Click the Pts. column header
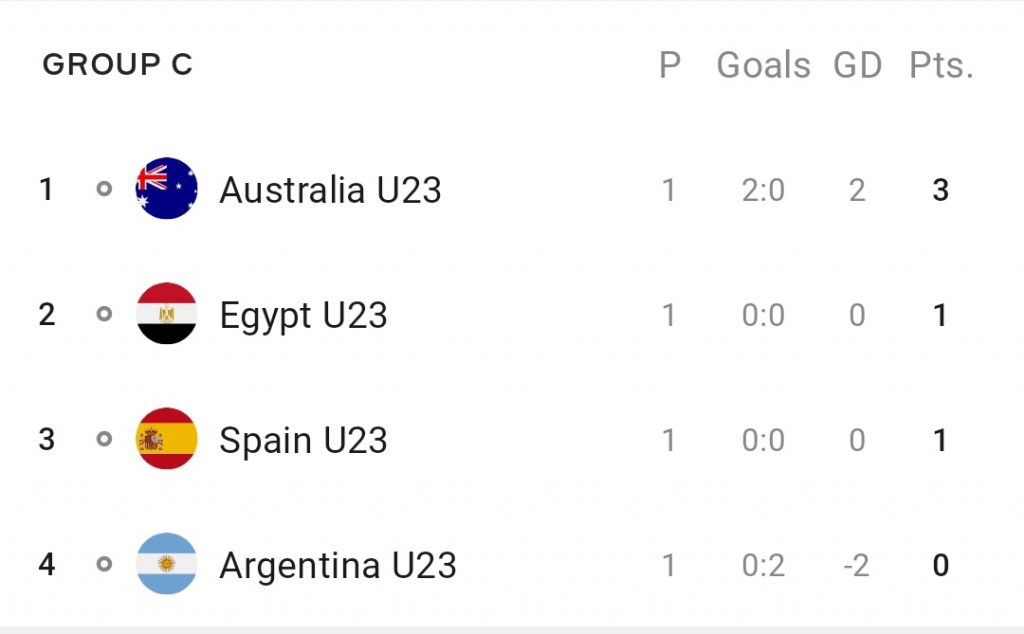The image size is (1024, 634). 941,66
